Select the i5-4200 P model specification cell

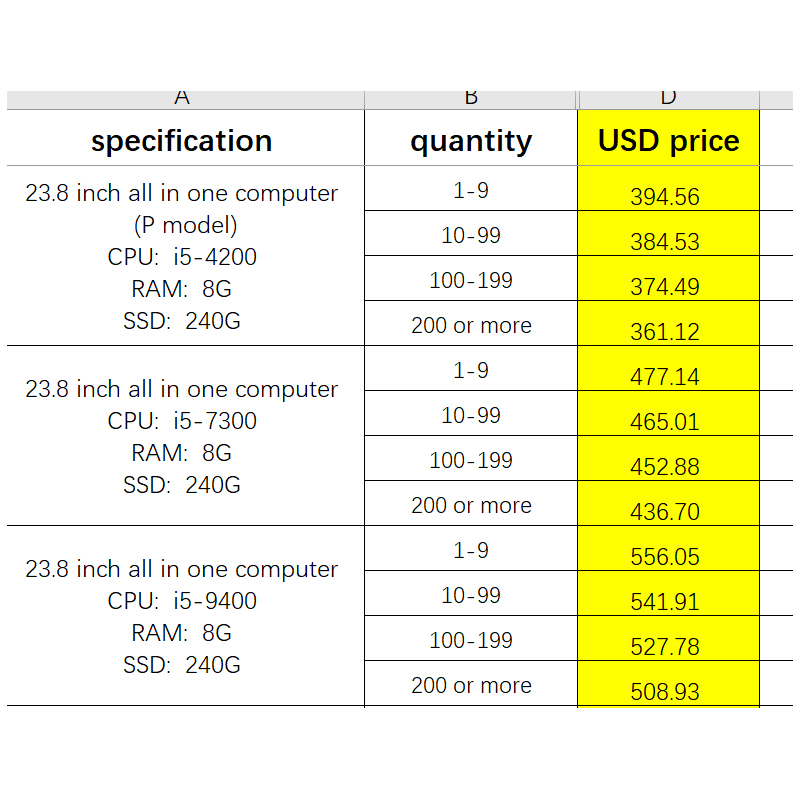(x=182, y=256)
